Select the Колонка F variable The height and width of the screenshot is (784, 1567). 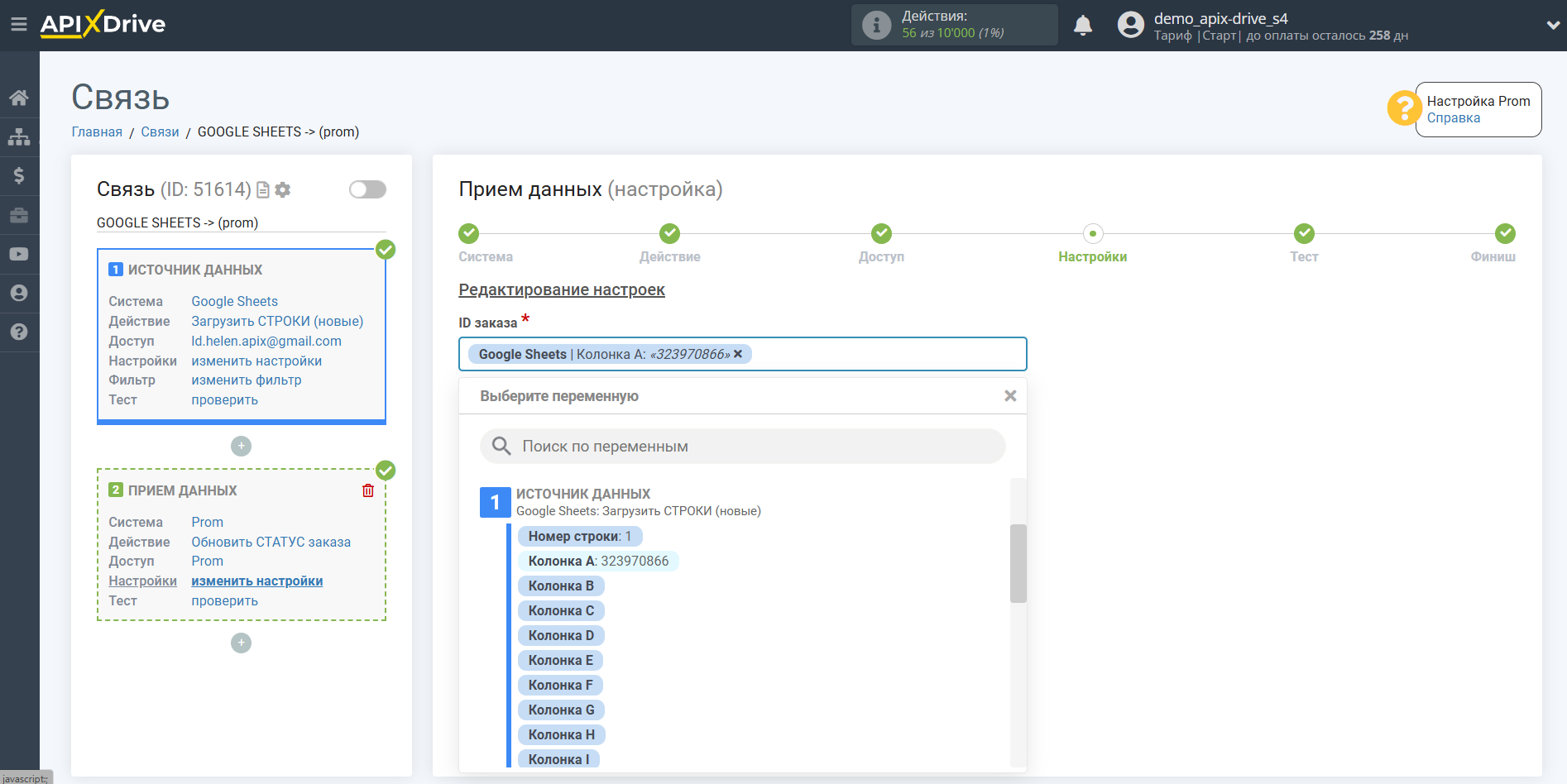click(x=560, y=685)
